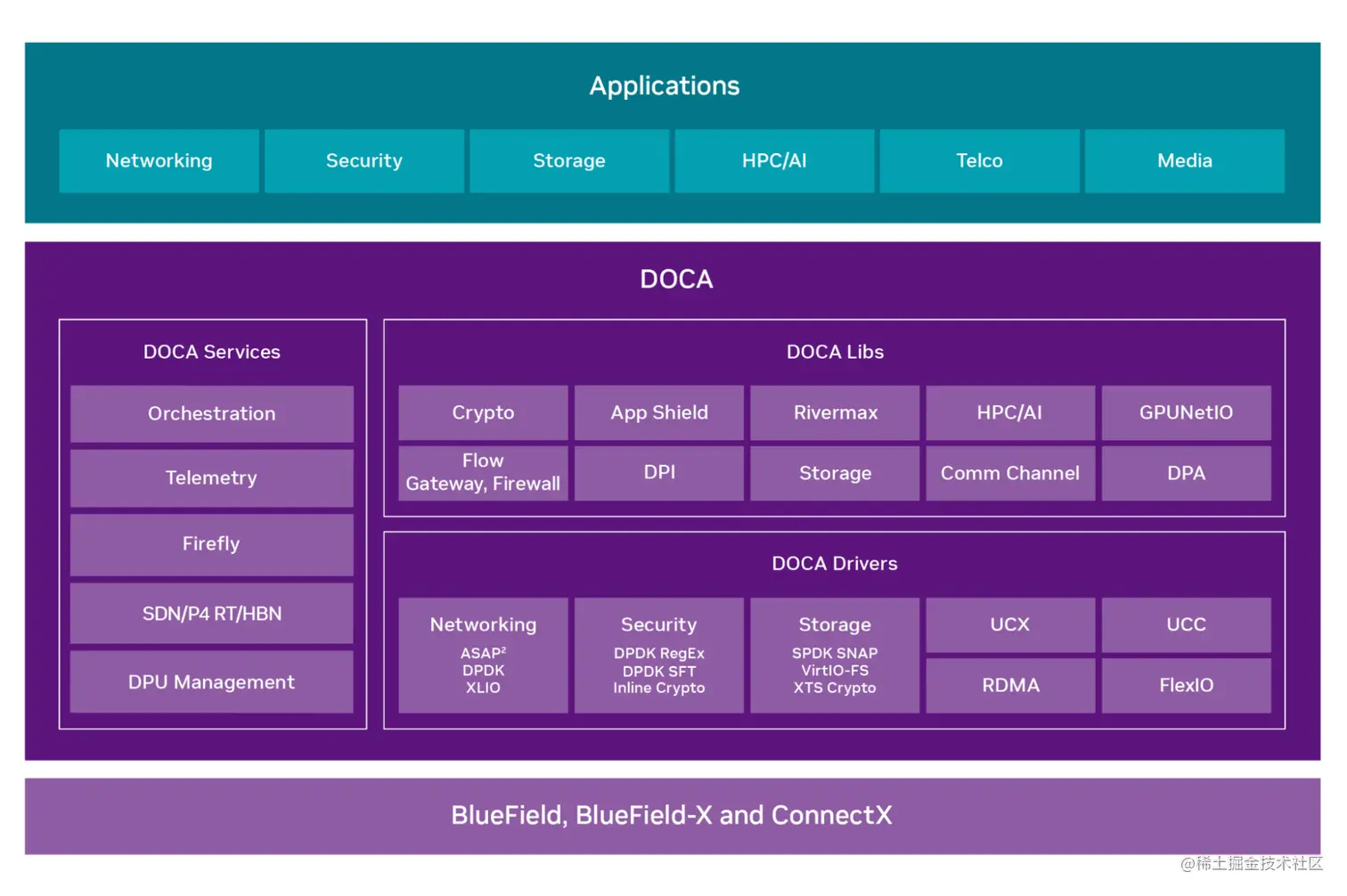Select the UCX driver block
Image resolution: width=1347 pixels, height=896 pixels.
coord(1009,625)
